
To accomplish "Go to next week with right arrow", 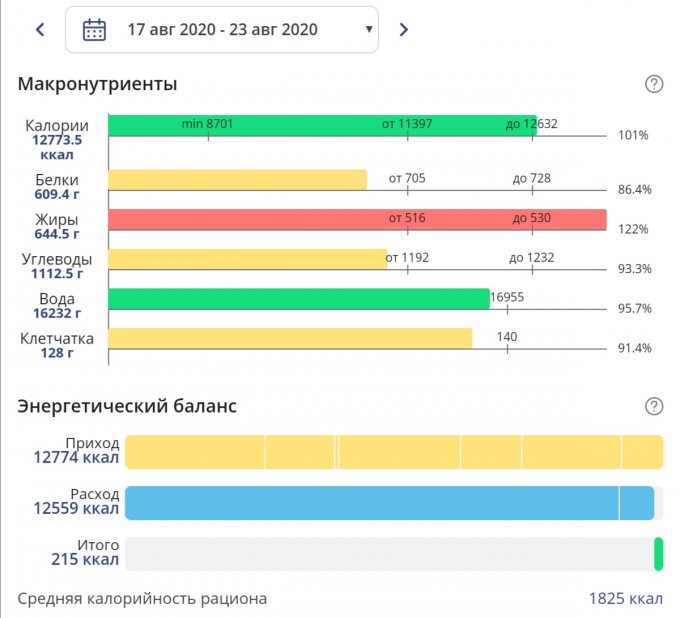I will click(404, 30).
